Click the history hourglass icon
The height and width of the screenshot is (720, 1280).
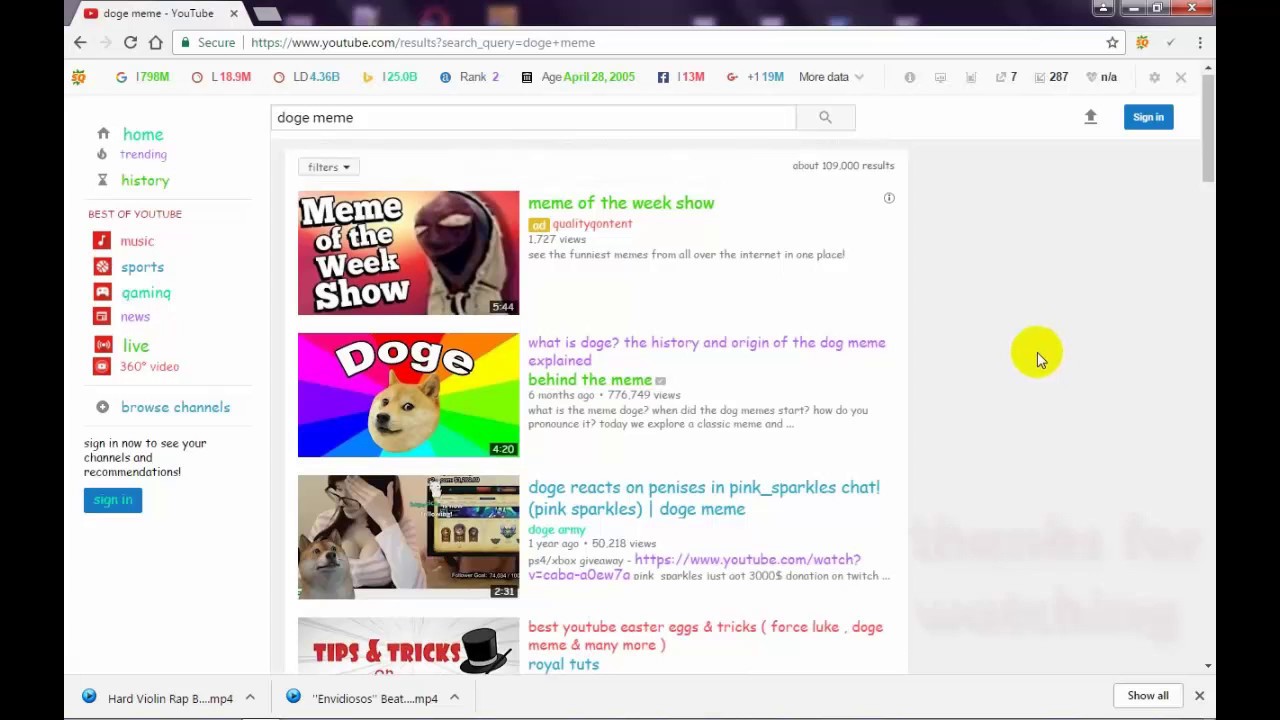102,180
